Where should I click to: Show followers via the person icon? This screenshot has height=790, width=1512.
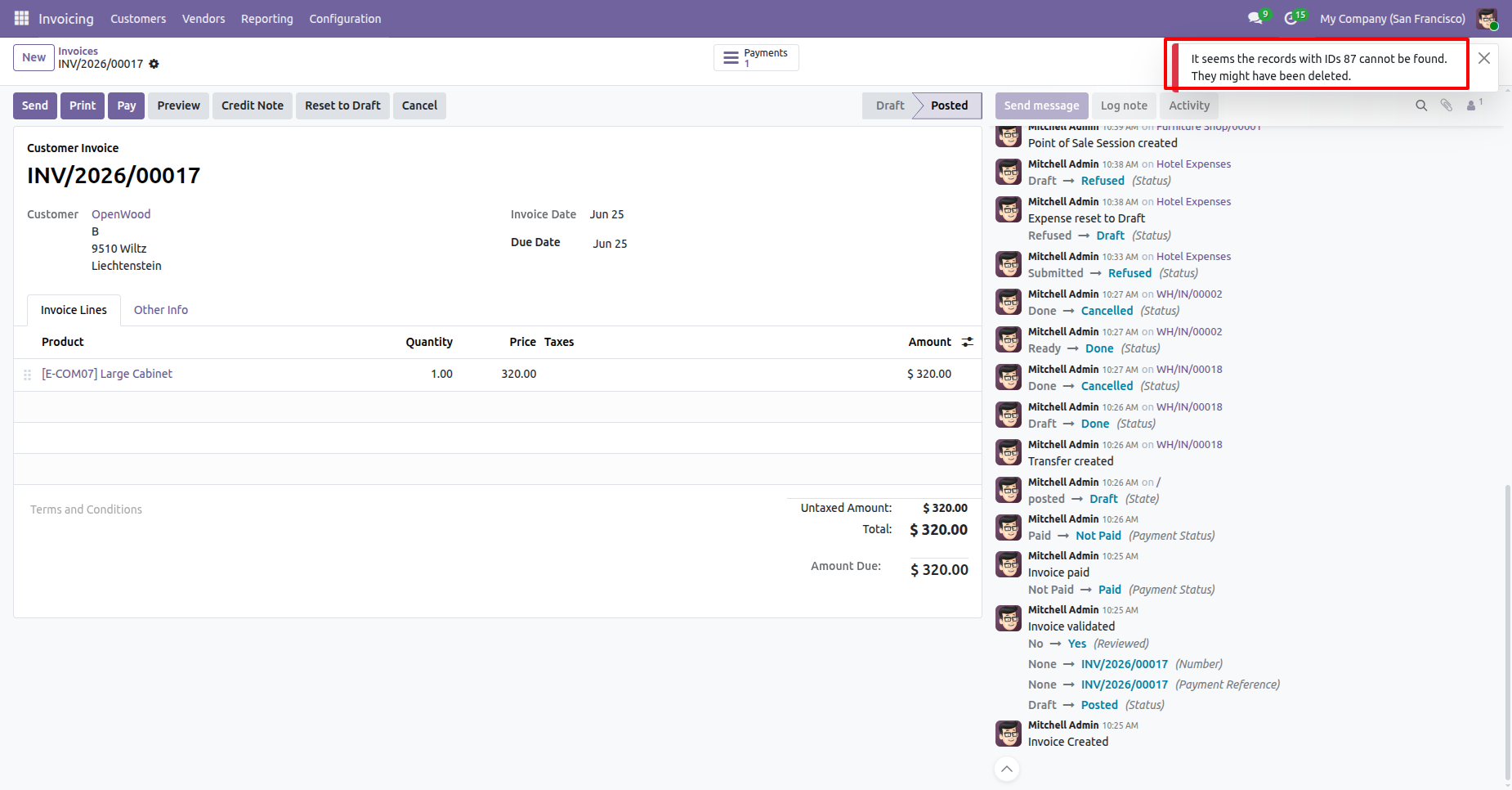pyautogui.click(x=1474, y=105)
